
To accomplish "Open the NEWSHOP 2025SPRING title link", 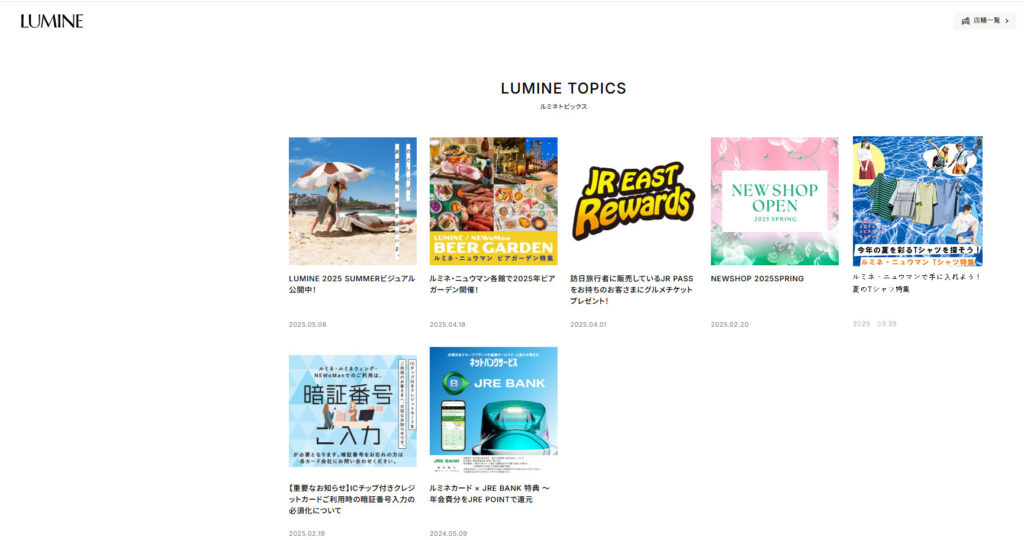I will pyautogui.click(x=757, y=279).
